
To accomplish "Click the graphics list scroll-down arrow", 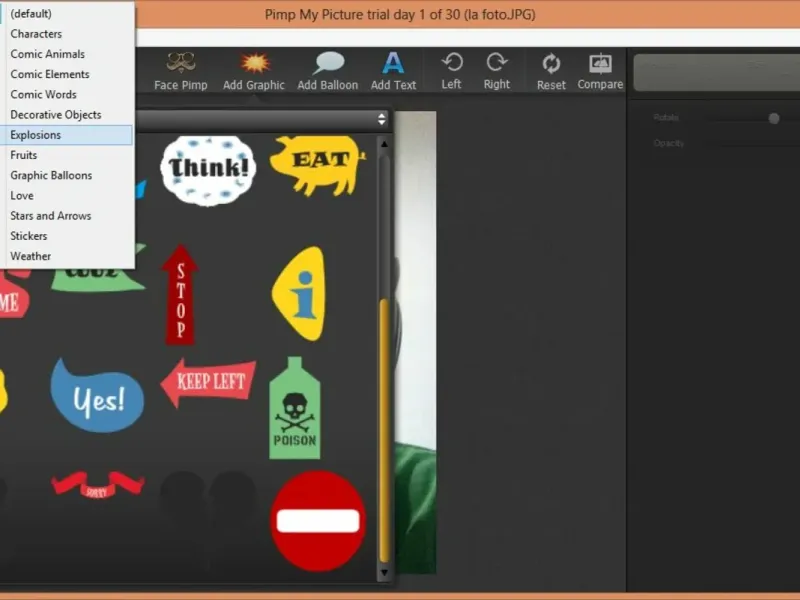I will pos(384,573).
